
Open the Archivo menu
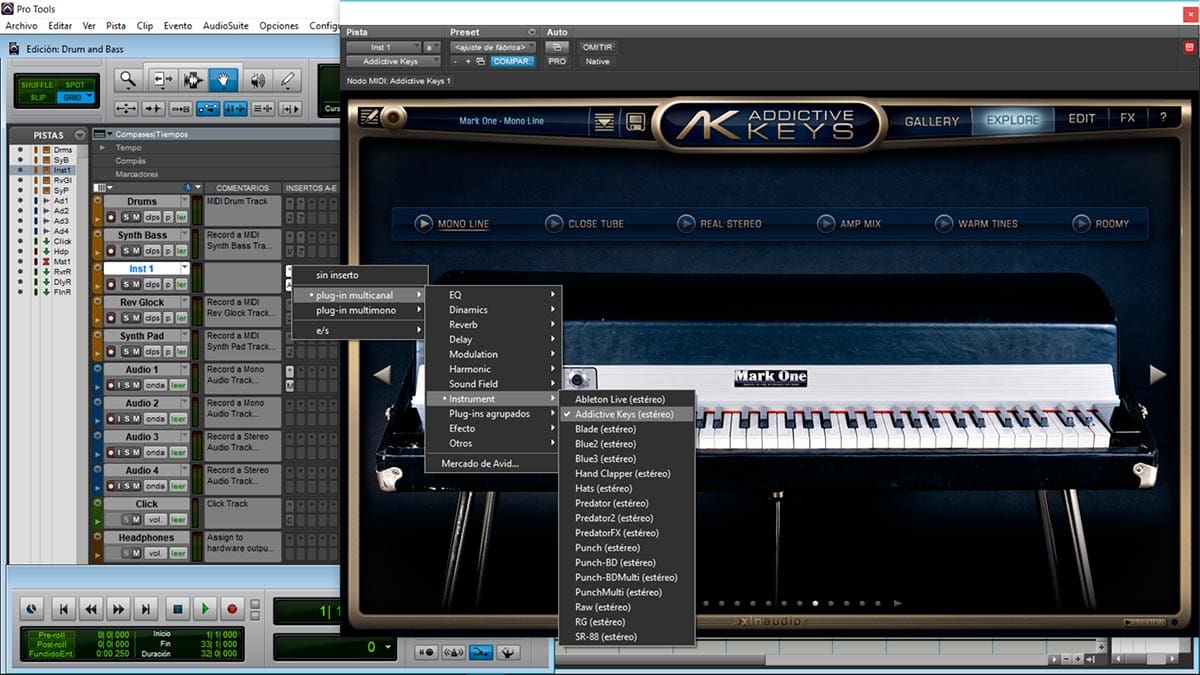[22, 25]
